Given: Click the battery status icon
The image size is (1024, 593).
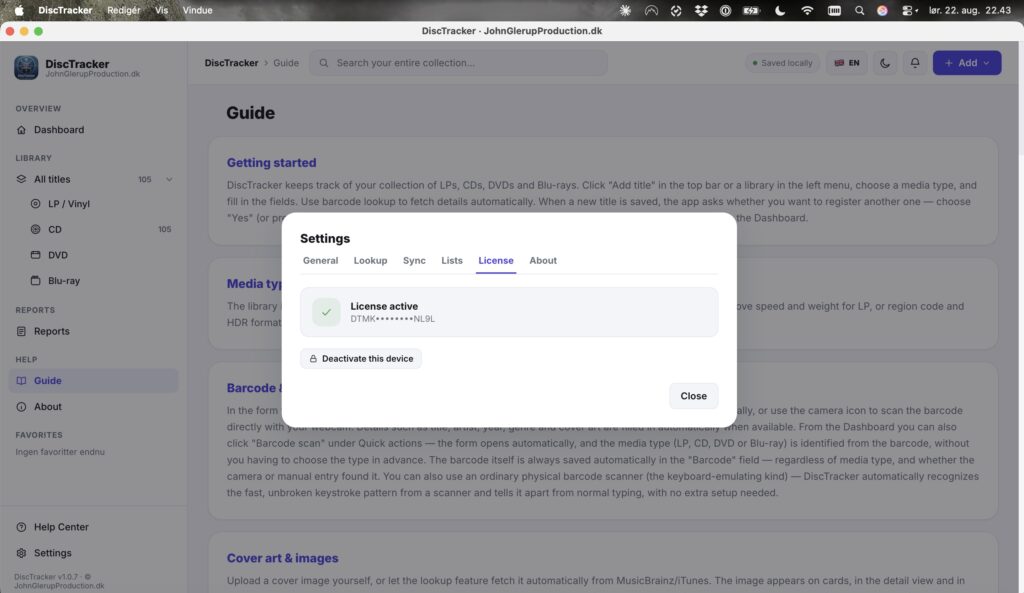Looking at the screenshot, I should tap(751, 10).
